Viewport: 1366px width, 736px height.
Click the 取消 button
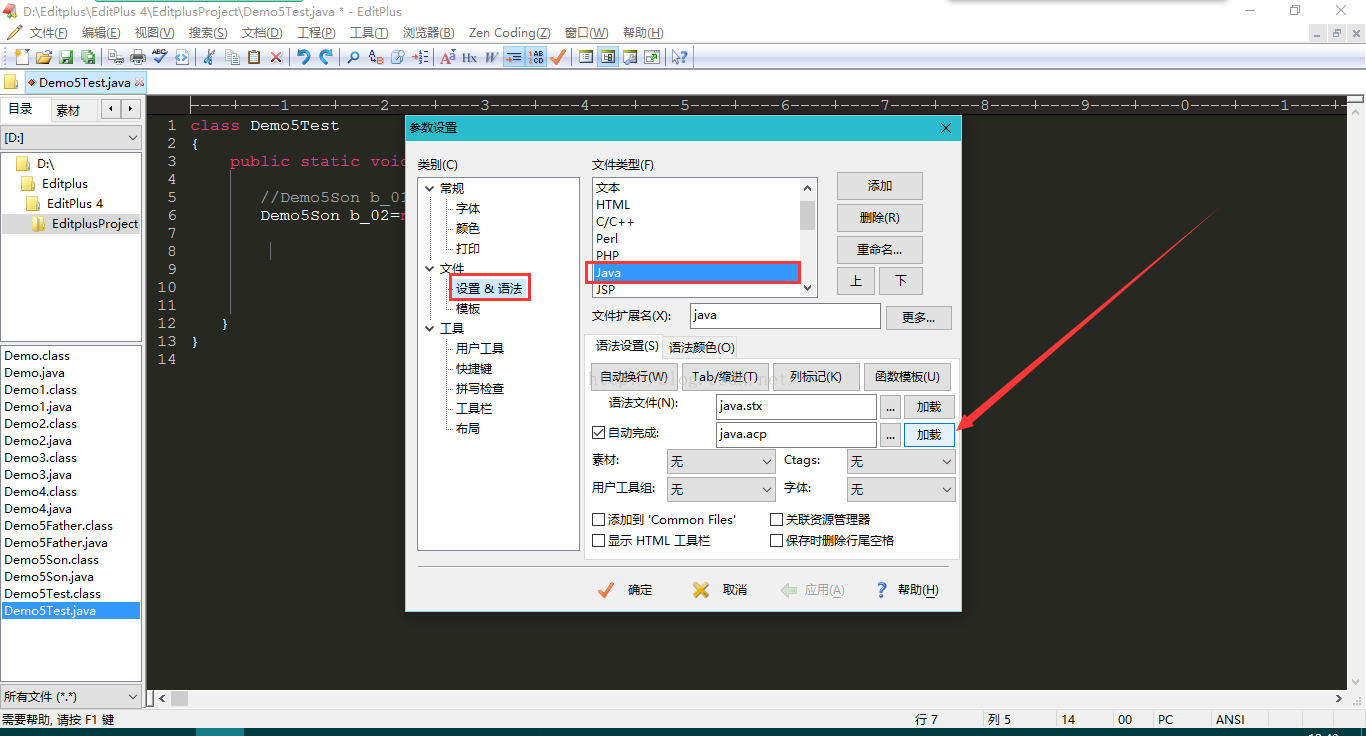click(x=721, y=590)
